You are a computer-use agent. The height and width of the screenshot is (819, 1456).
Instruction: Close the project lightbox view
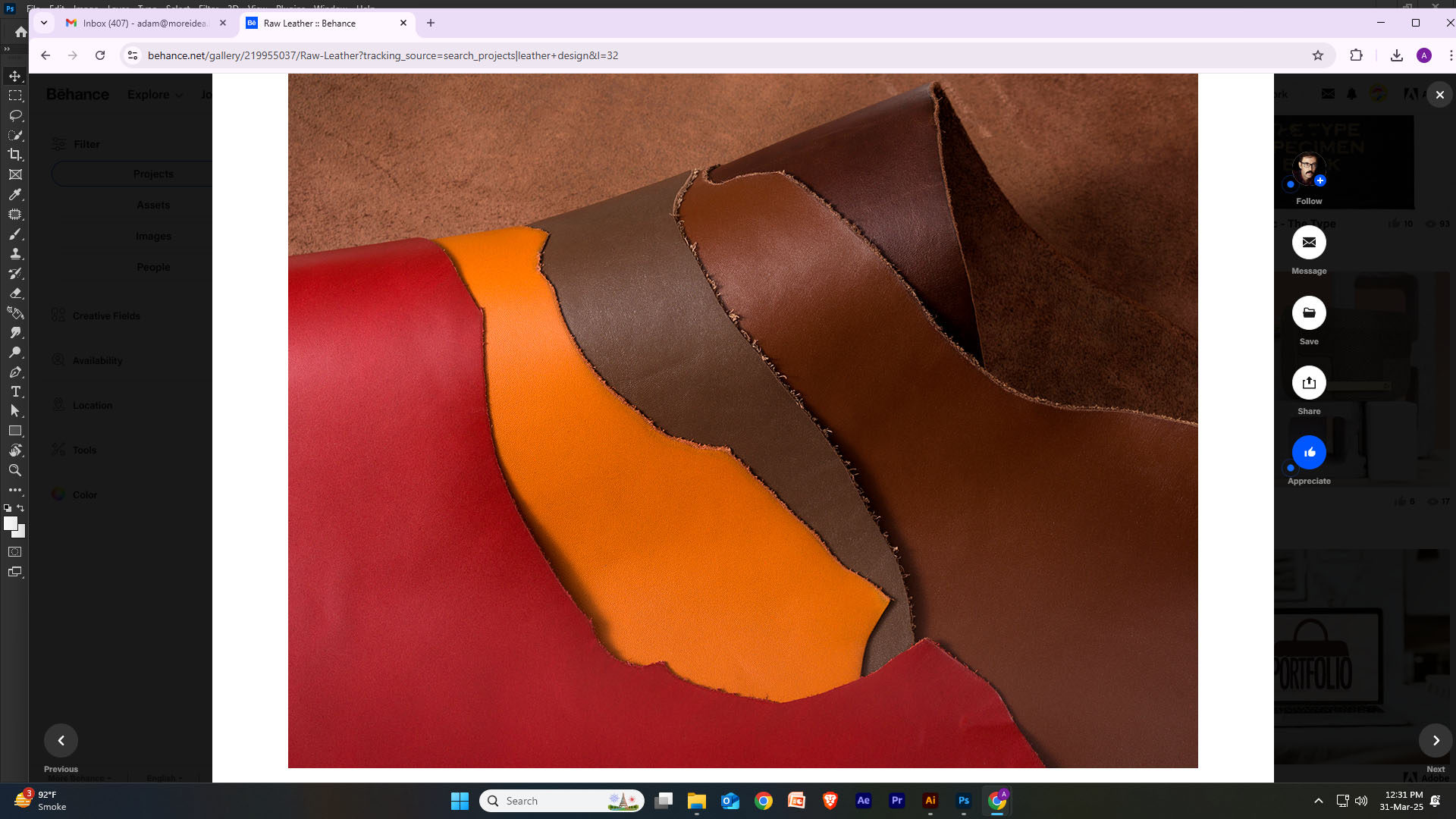pyautogui.click(x=1439, y=95)
